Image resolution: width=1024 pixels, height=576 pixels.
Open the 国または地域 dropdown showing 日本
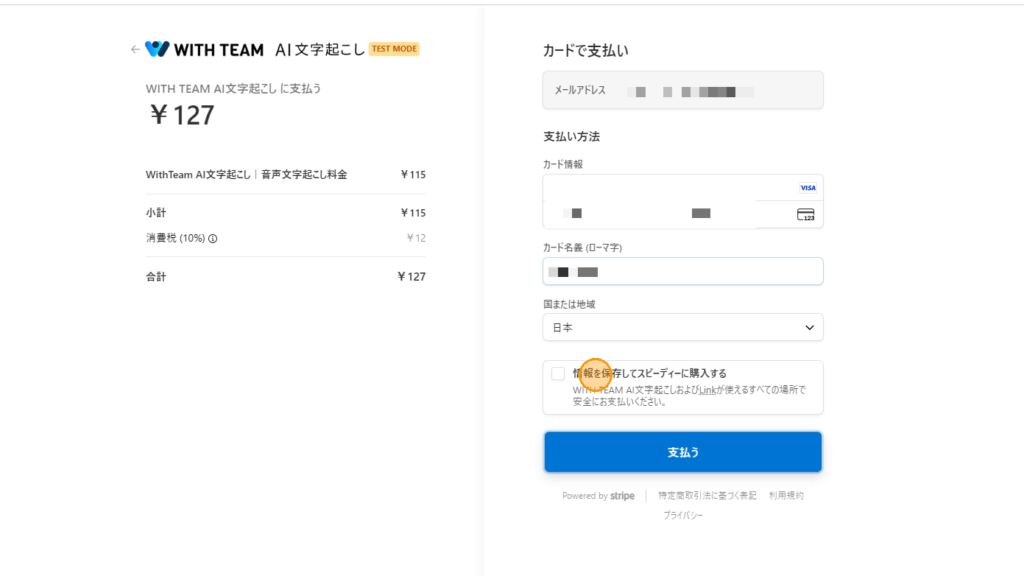(x=682, y=327)
